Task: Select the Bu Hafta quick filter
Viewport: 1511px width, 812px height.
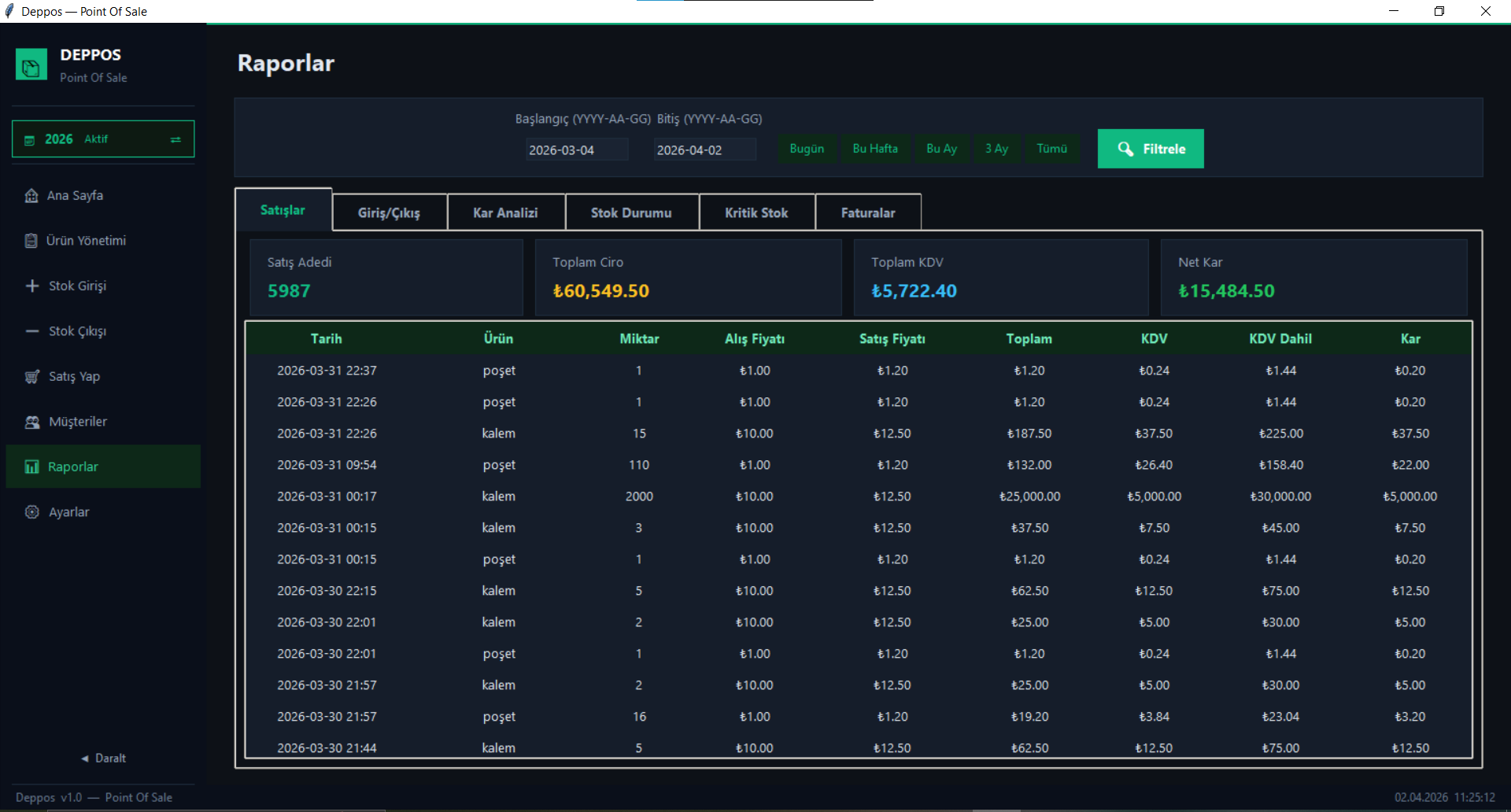Action: tap(875, 149)
